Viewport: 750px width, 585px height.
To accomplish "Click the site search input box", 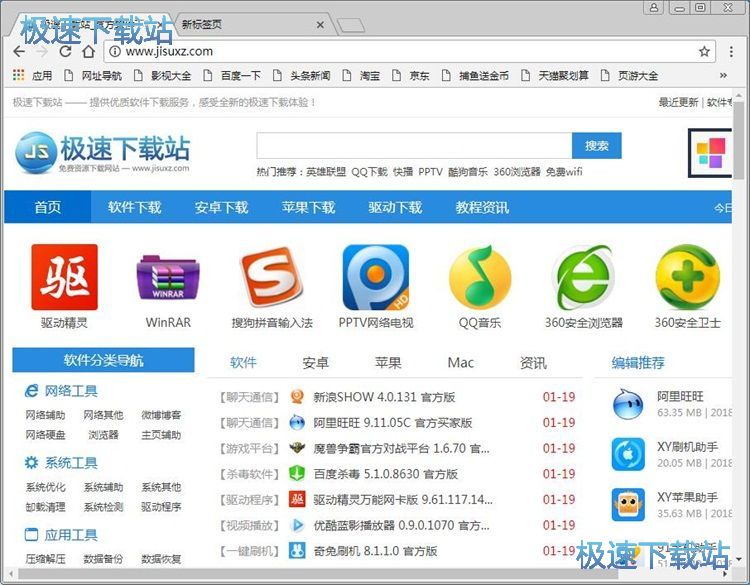I will (x=414, y=145).
